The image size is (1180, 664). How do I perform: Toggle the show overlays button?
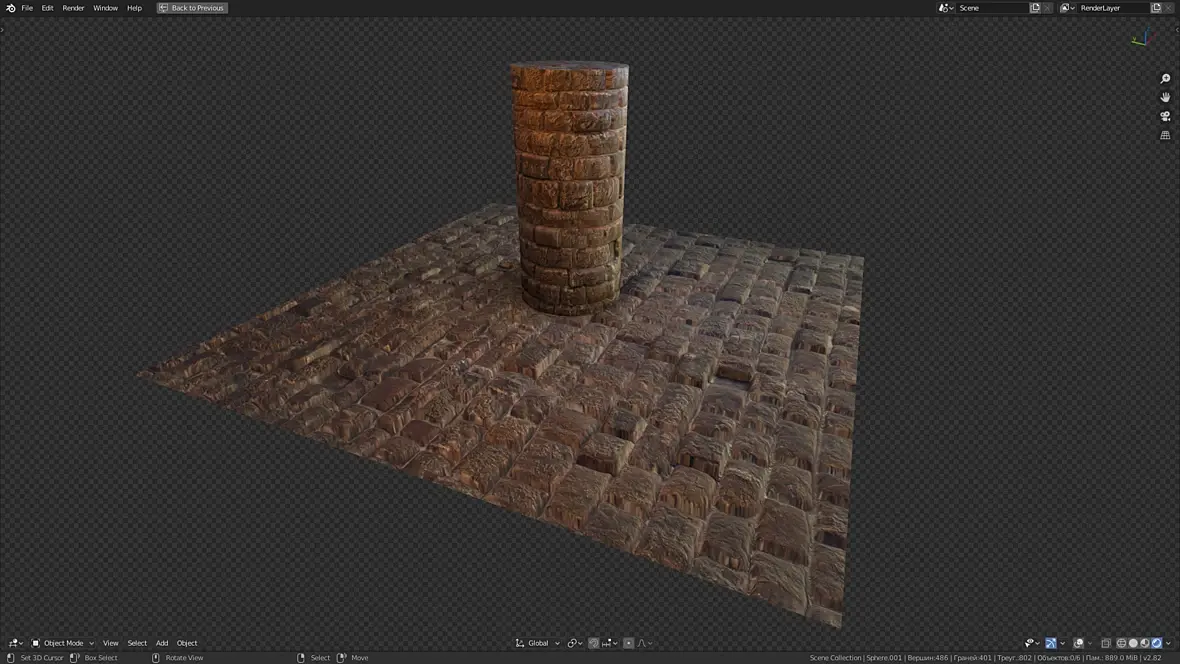coord(1078,643)
